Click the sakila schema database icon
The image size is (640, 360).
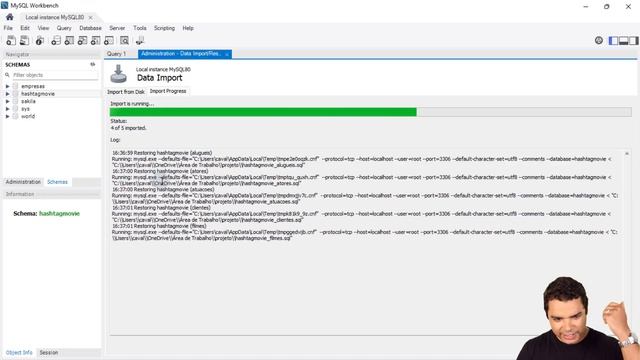pyautogui.click(x=16, y=101)
